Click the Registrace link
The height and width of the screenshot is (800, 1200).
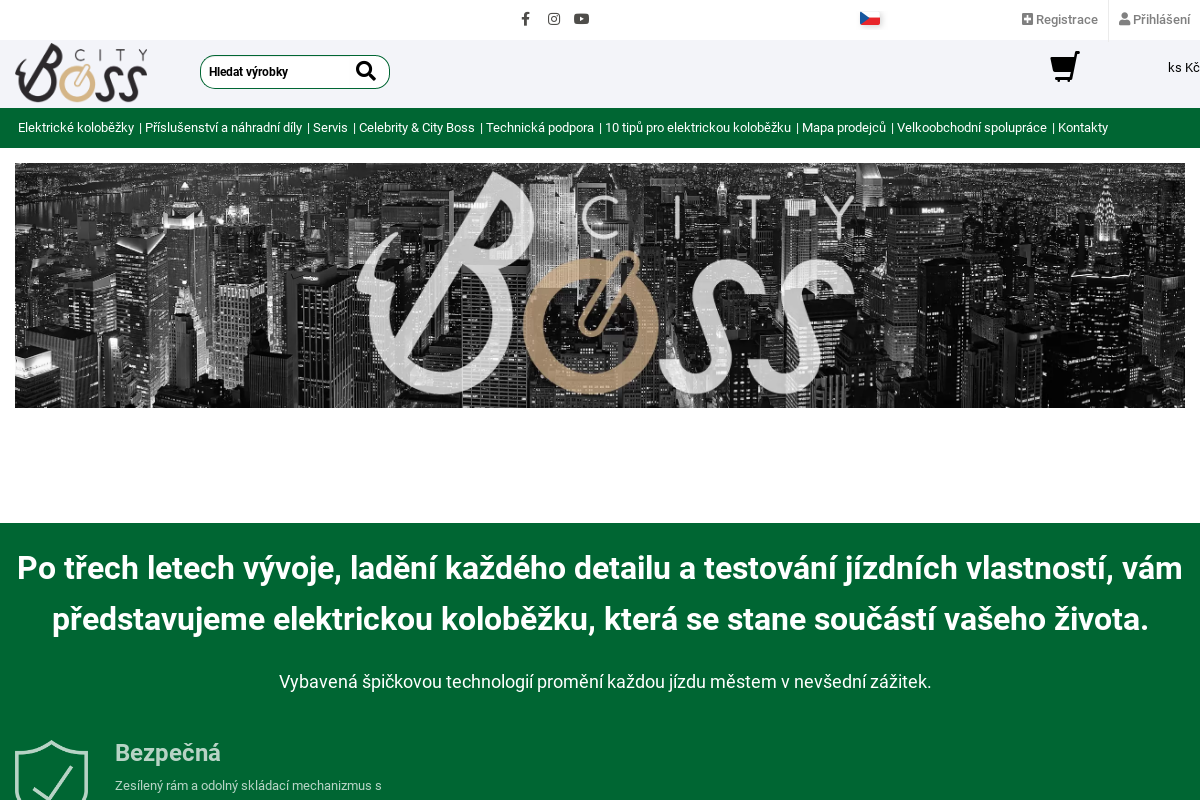coord(1060,19)
